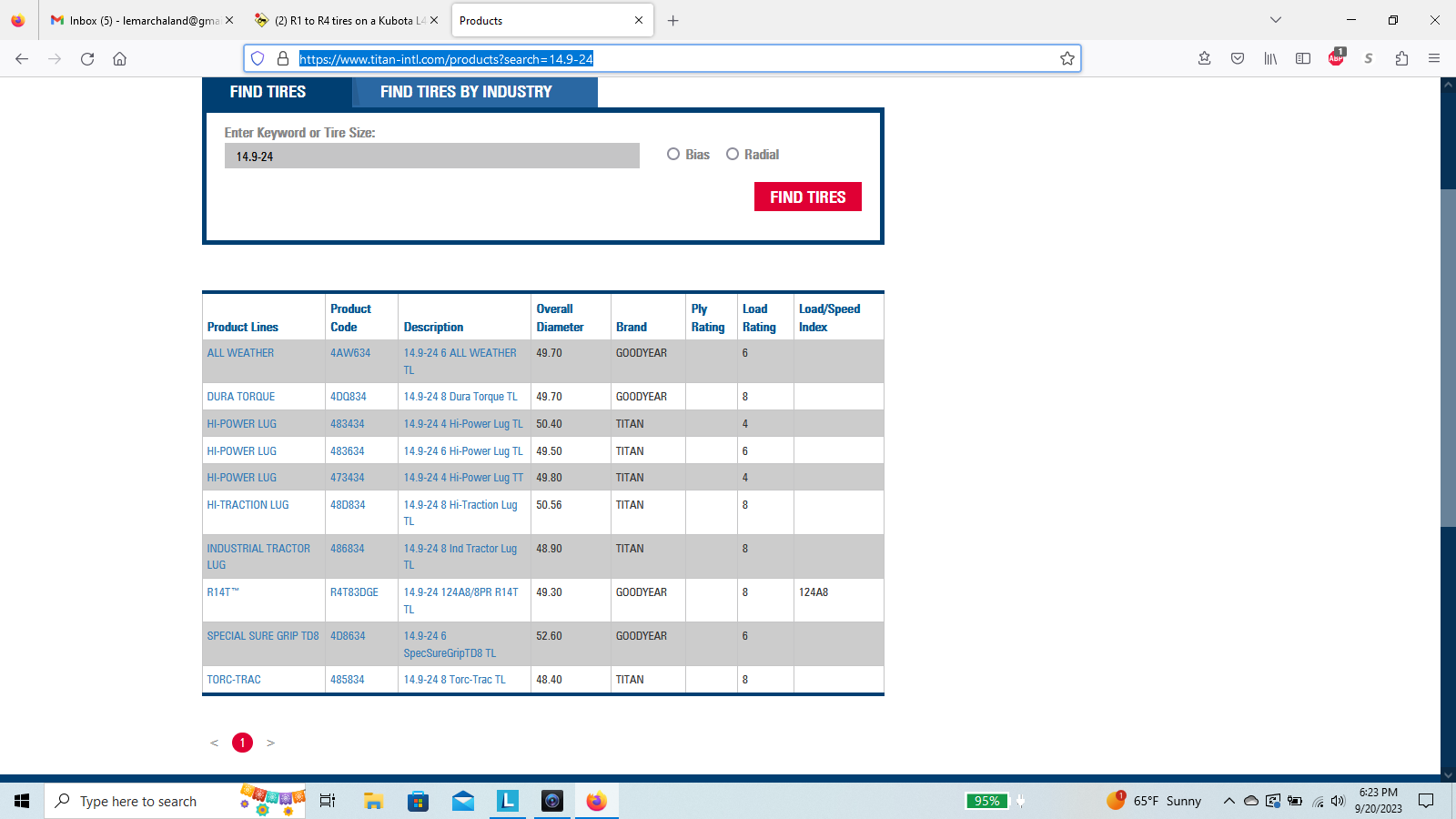This screenshot has height=819, width=1456.
Task: Focus the tire size keyword field
Action: [432, 156]
